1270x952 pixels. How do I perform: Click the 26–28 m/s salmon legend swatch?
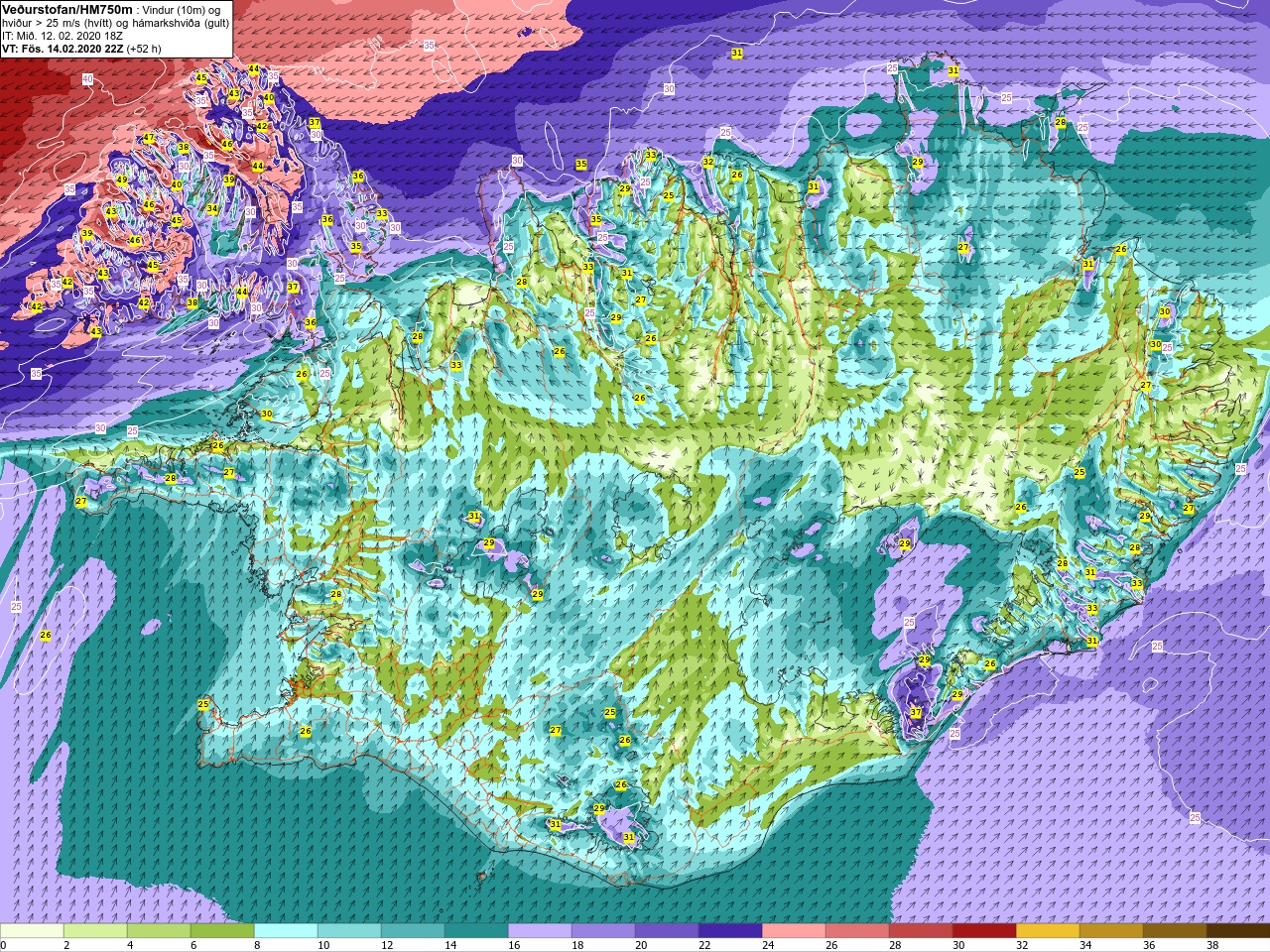pyautogui.click(x=857, y=931)
